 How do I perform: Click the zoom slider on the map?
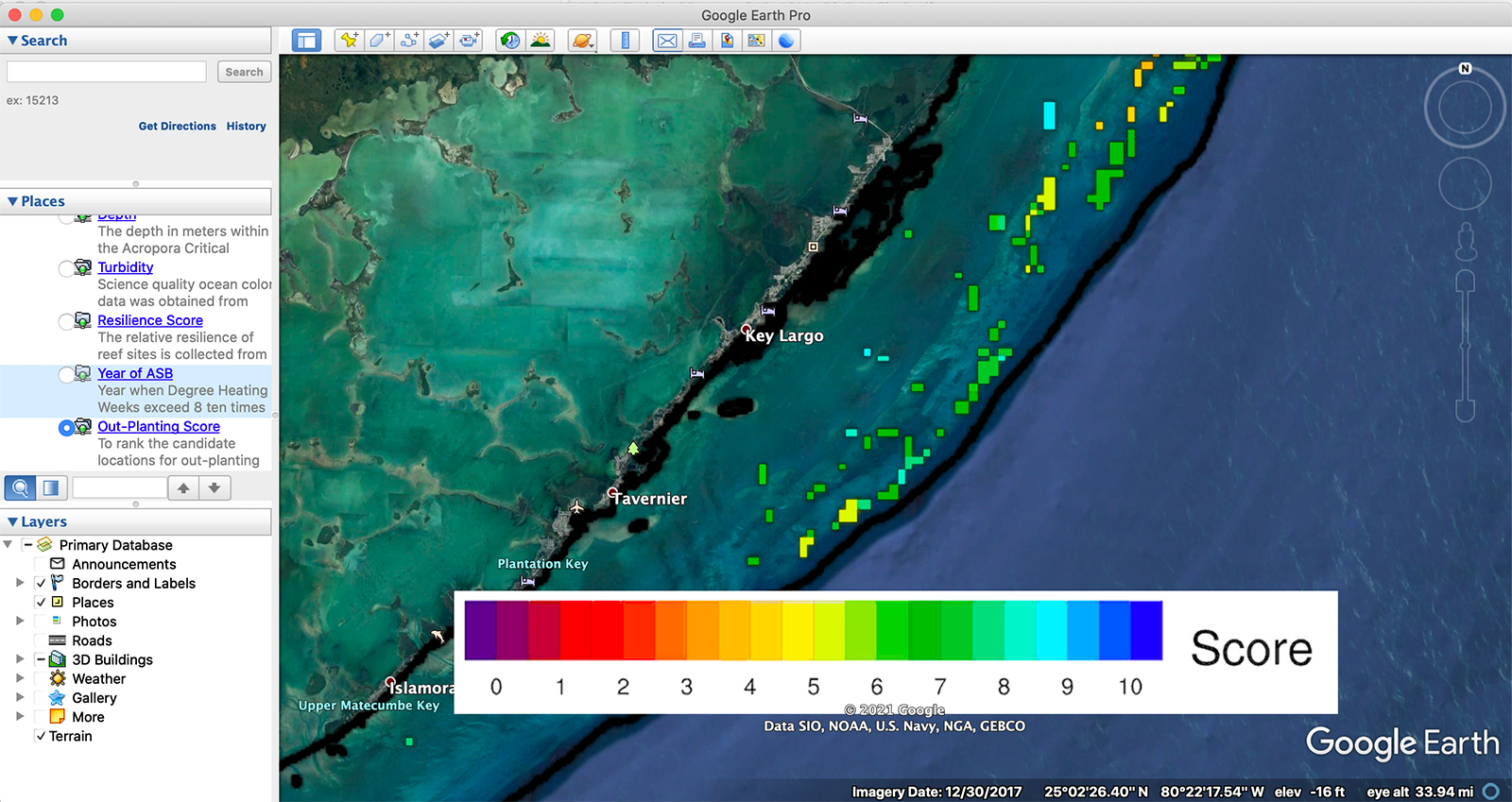pyautogui.click(x=1465, y=346)
